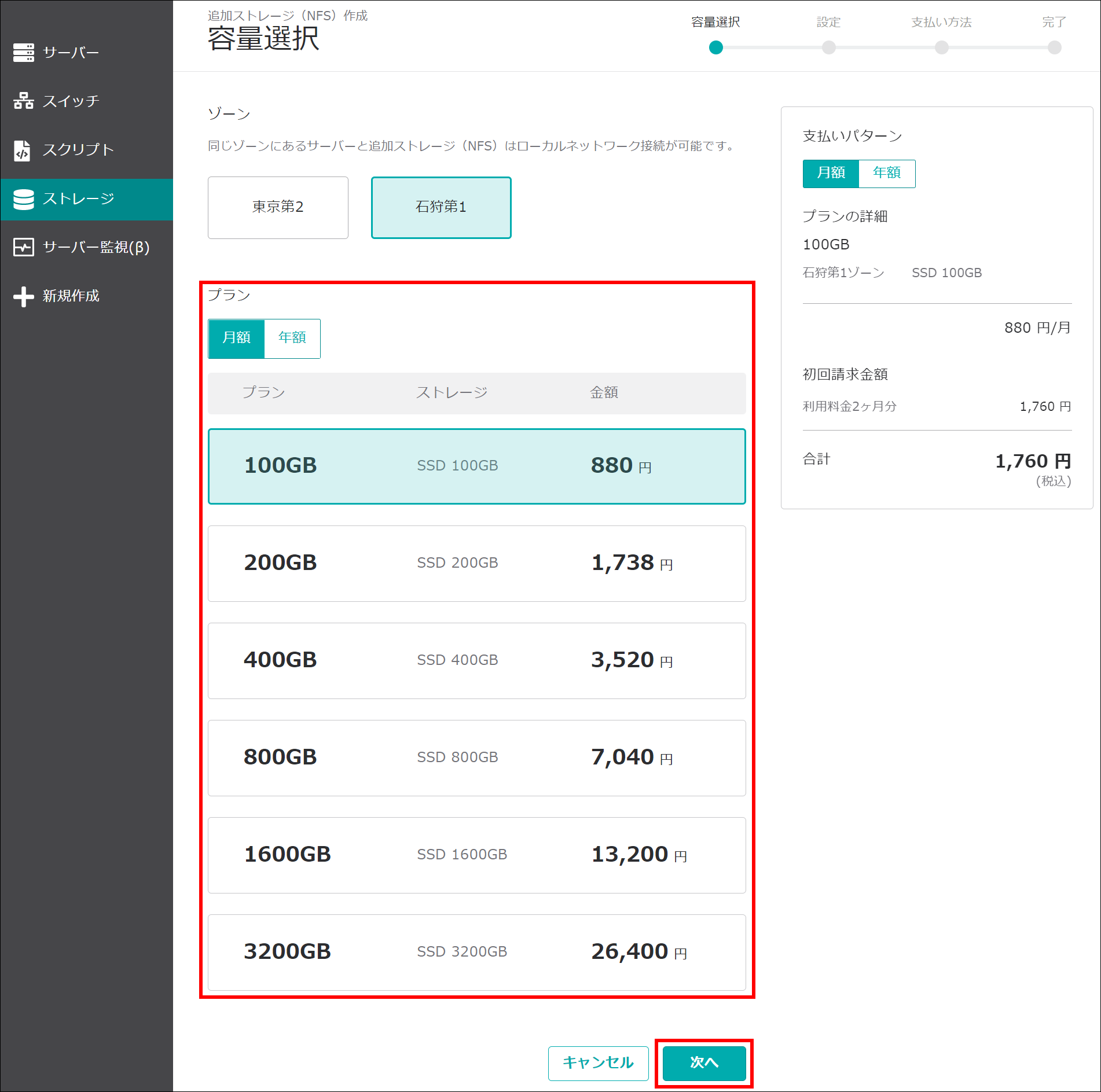Switch plan pricing to 年額
This screenshot has height=1092, width=1101.
292,338
